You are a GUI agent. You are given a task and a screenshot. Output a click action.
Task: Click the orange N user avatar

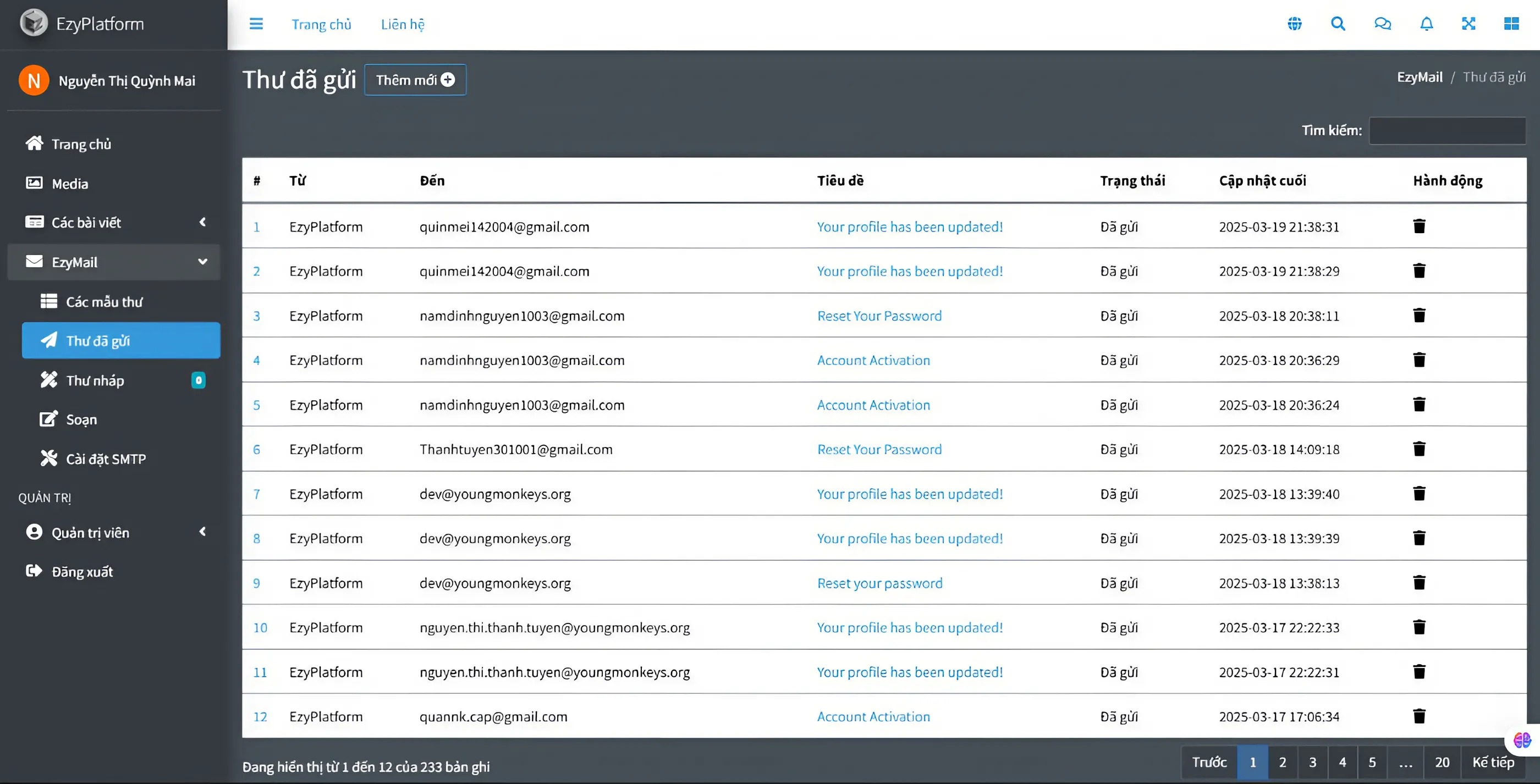[x=34, y=81]
